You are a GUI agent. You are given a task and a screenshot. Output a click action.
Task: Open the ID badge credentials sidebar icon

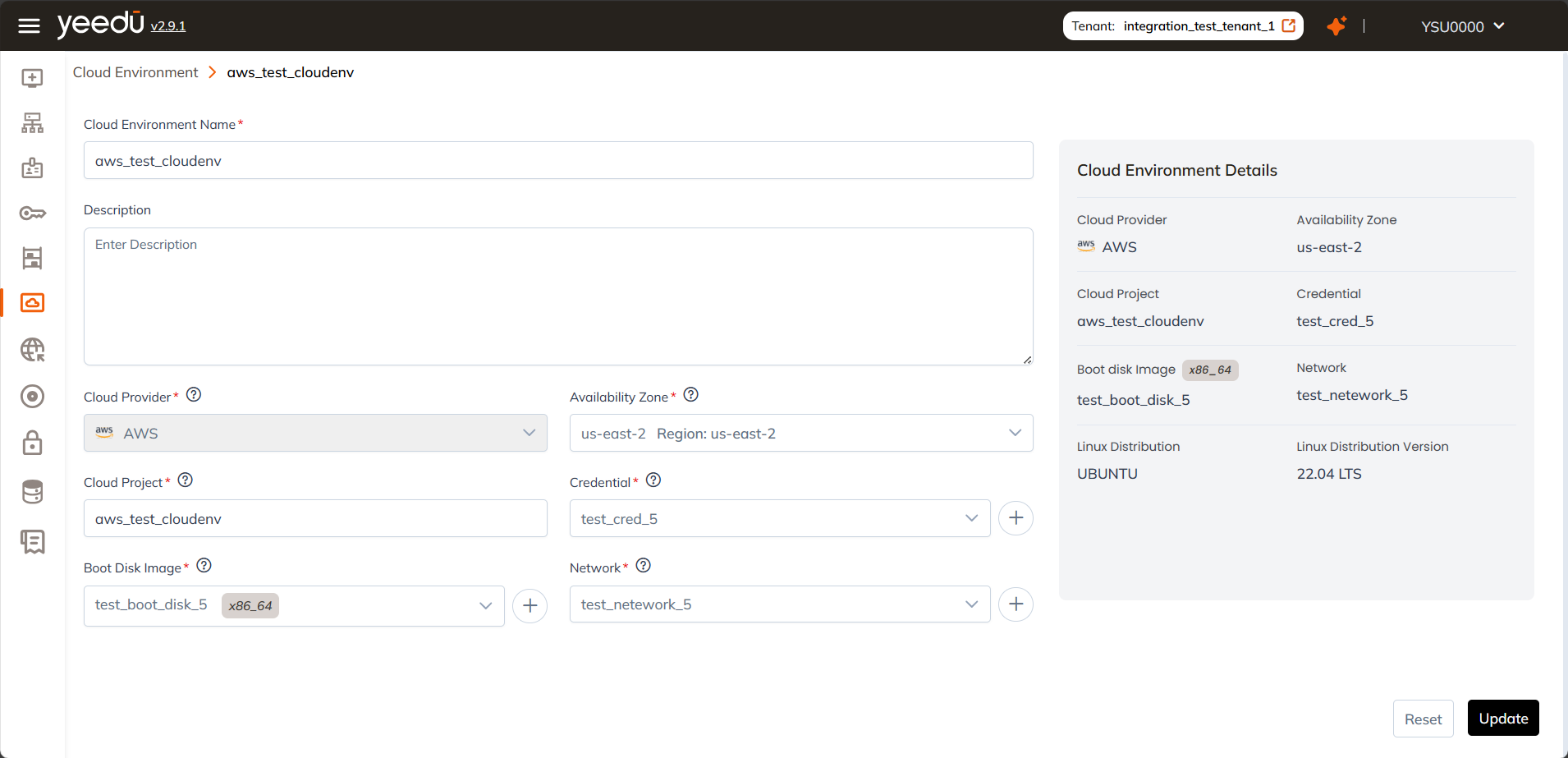(x=32, y=168)
